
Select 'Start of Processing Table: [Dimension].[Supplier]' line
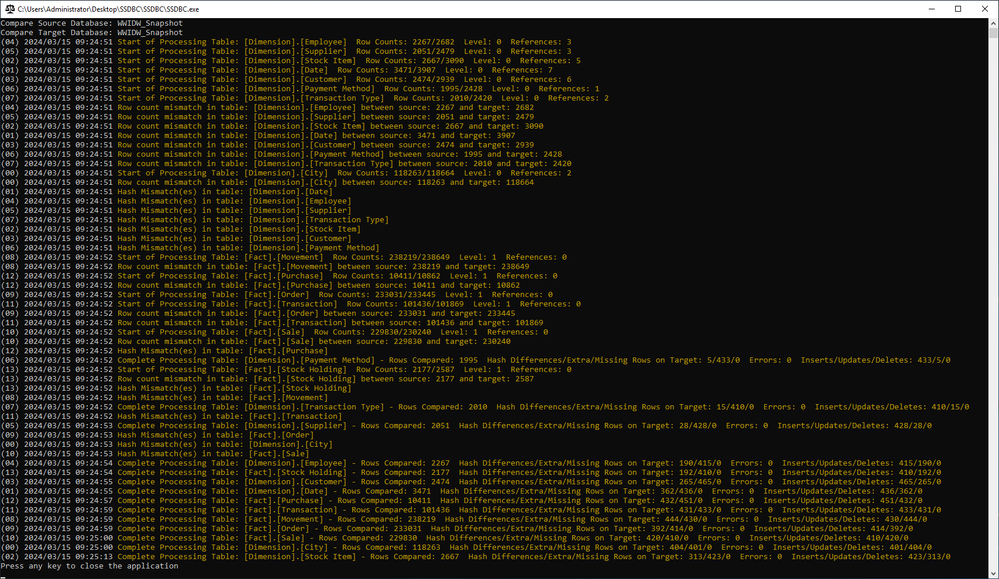pyautogui.click(x=286, y=51)
